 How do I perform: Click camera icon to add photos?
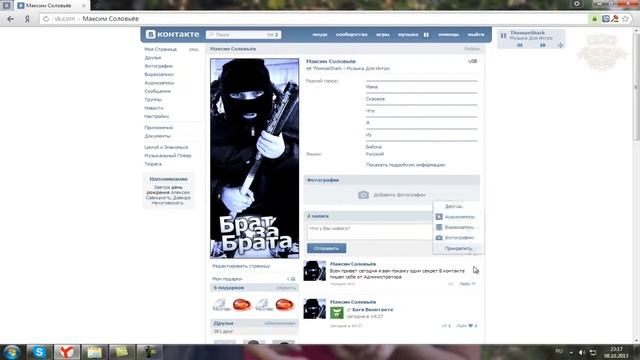pyautogui.click(x=363, y=195)
